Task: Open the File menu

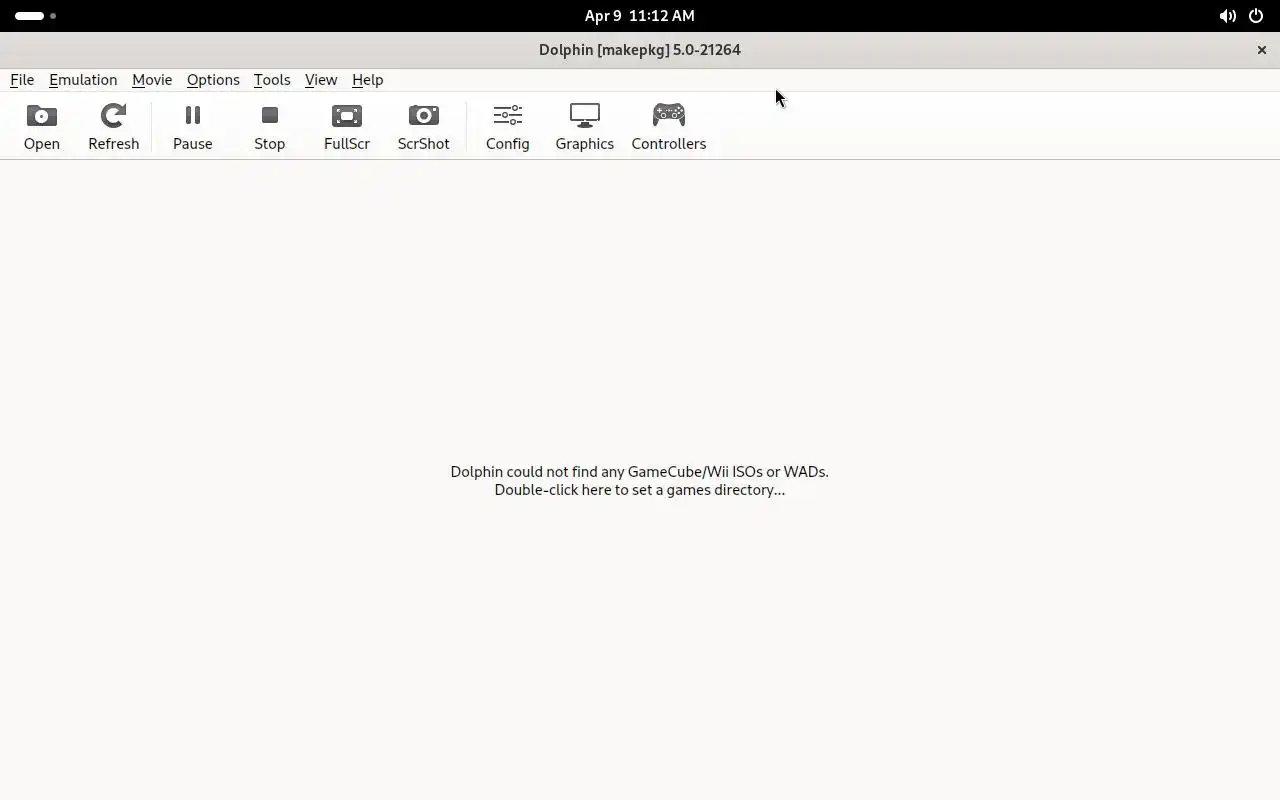Action: click(x=22, y=80)
